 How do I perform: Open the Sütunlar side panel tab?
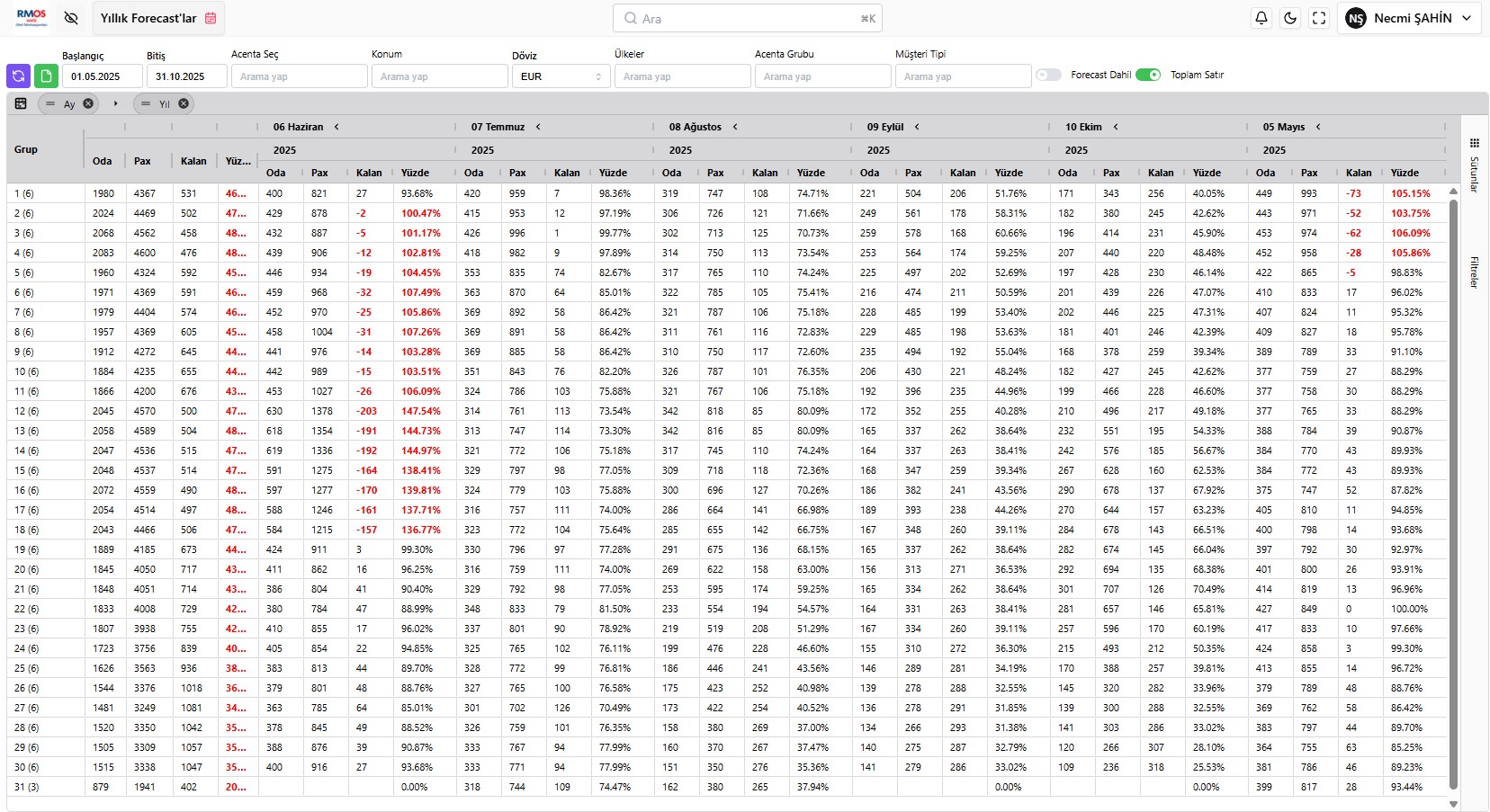click(x=1475, y=166)
